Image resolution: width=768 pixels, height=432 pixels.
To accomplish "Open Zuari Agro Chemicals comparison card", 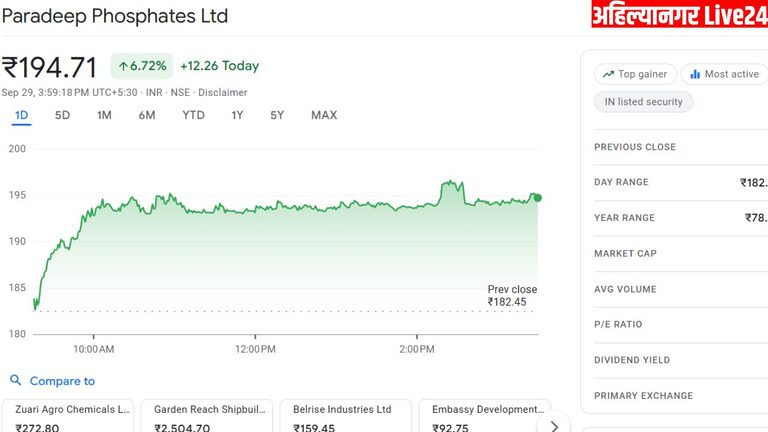I will click(x=68, y=417).
